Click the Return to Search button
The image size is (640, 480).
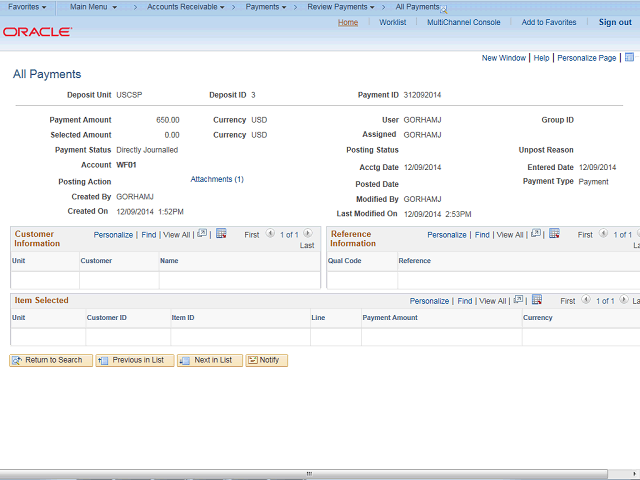click(51, 360)
